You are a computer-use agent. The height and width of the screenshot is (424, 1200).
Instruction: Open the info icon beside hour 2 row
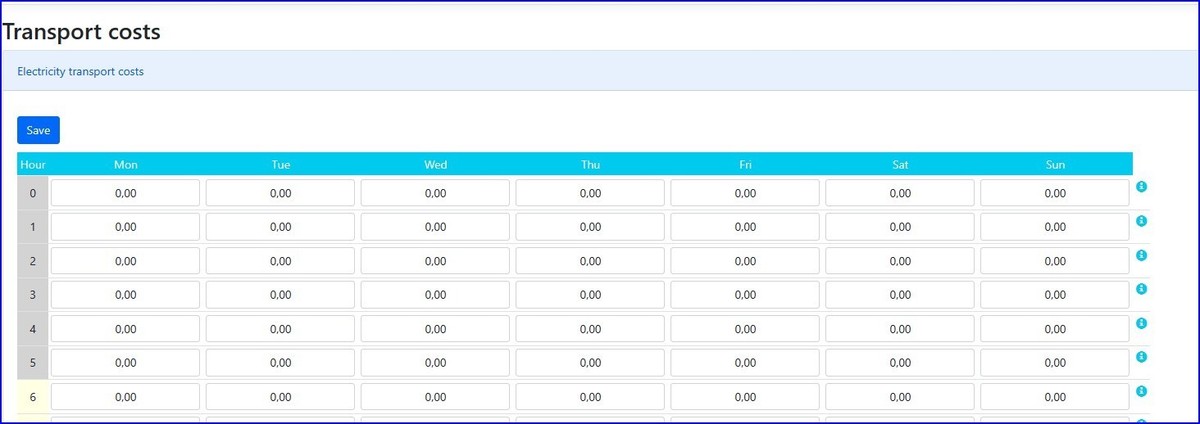[x=1141, y=255]
